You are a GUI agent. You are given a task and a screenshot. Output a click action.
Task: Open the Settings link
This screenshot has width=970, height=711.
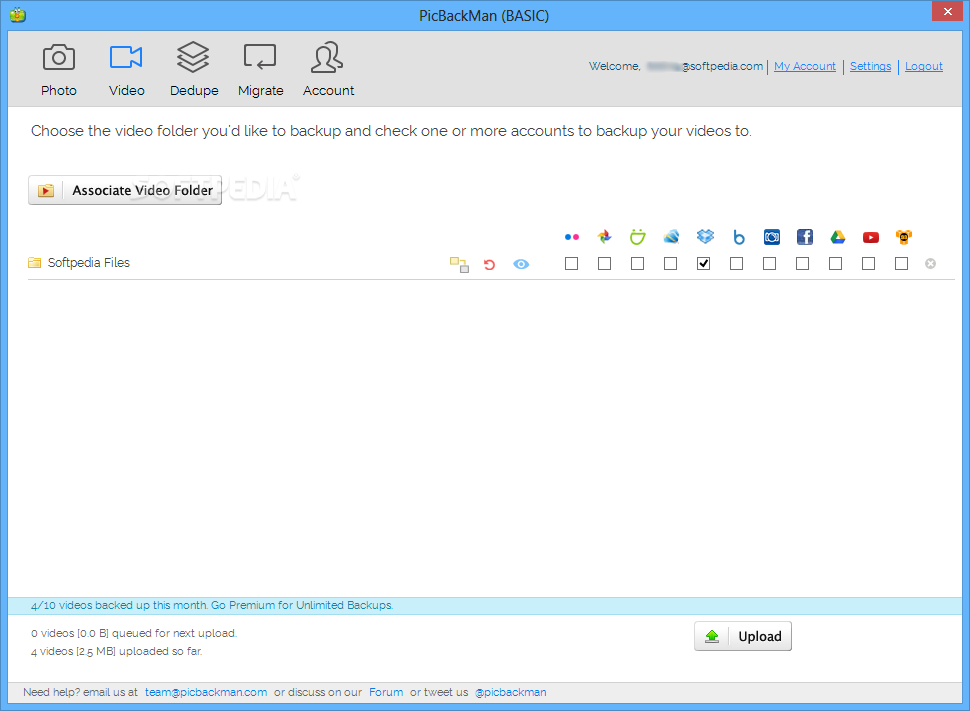(x=870, y=66)
